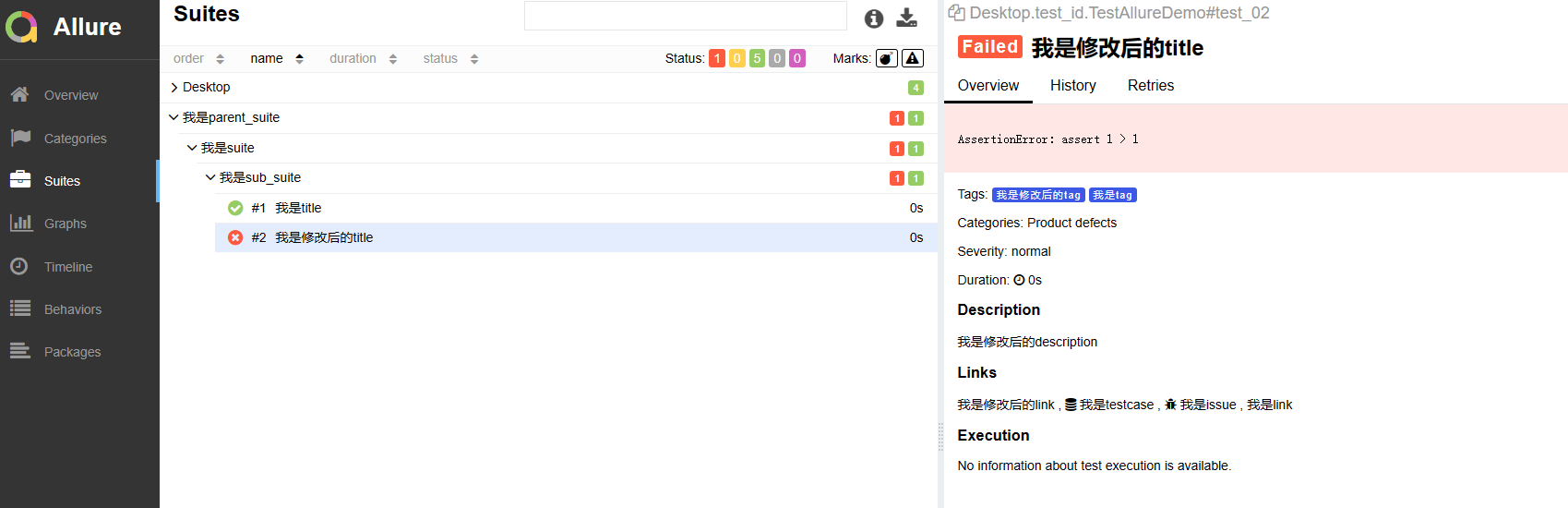The width and height of the screenshot is (1568, 508).
Task: Download the suites data as CSV
Action: tap(906, 18)
